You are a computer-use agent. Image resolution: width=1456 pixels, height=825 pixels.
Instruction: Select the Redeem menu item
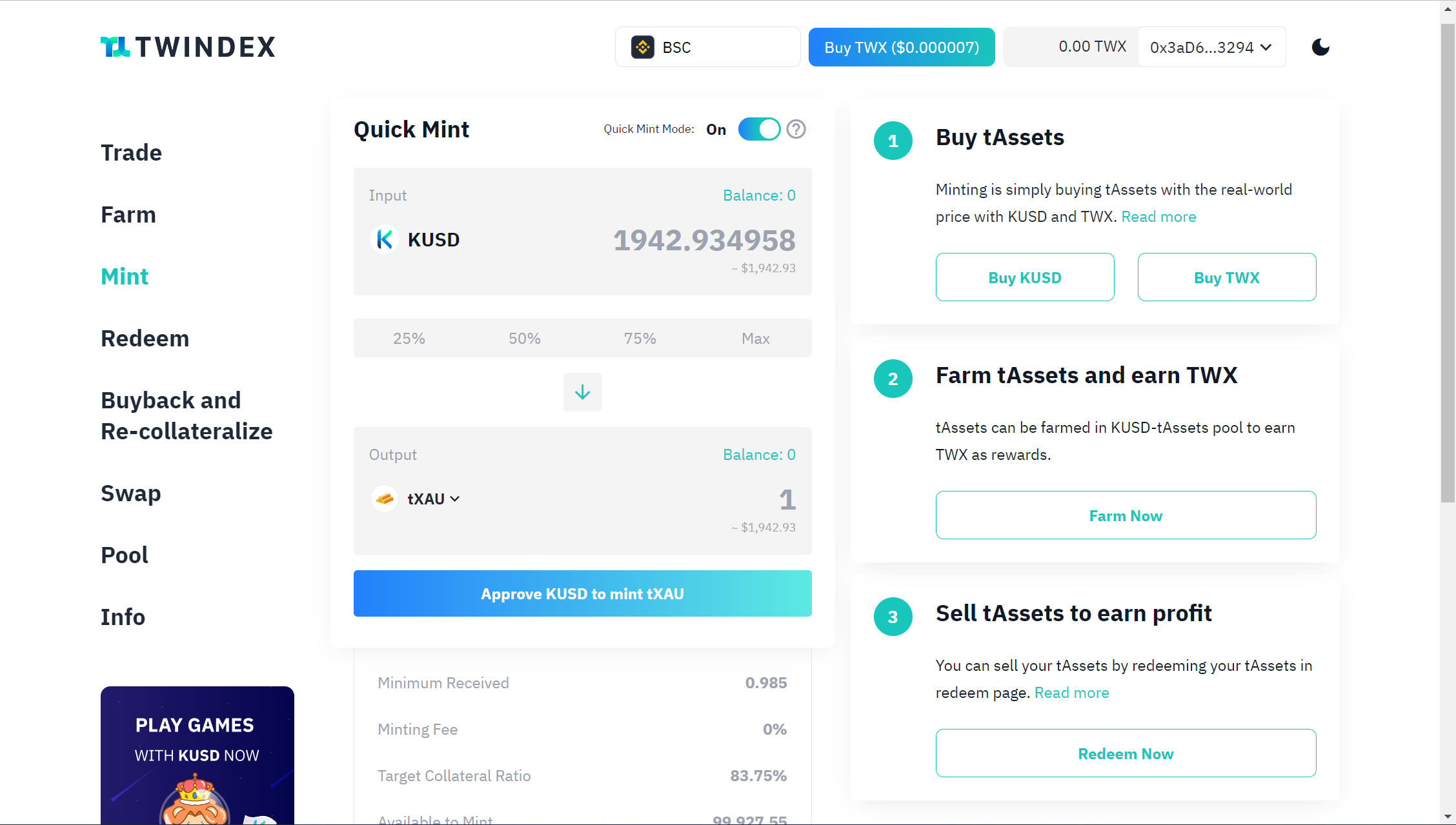tap(144, 337)
